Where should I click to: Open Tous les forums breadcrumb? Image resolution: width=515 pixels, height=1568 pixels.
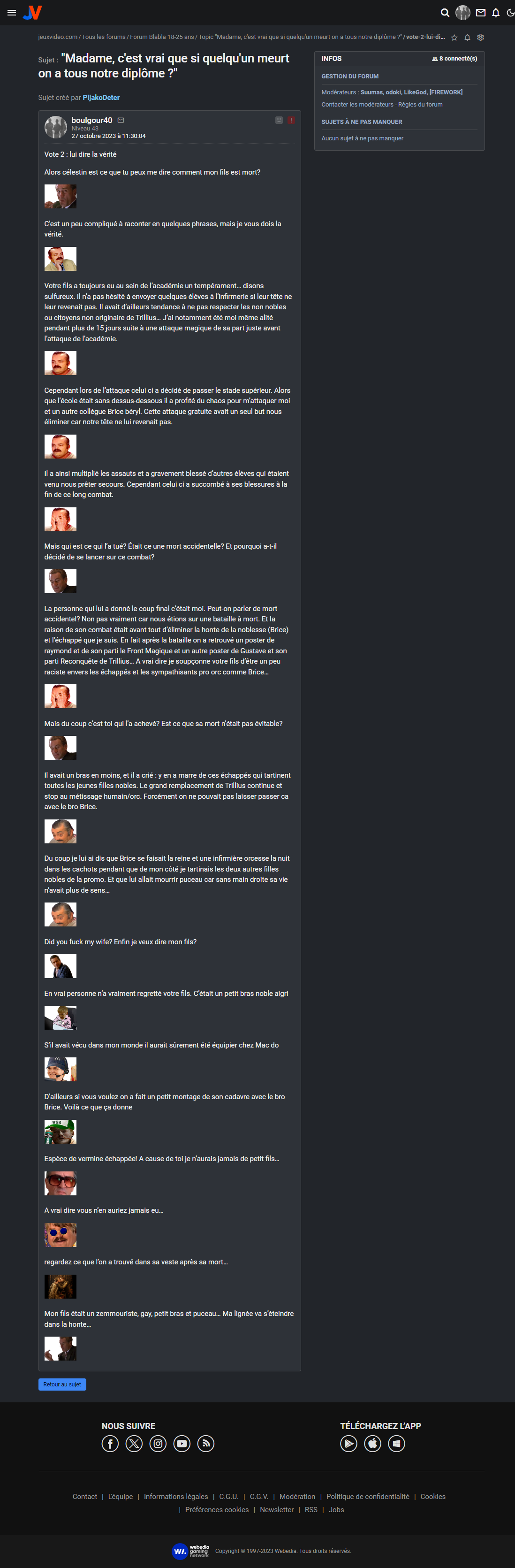click(104, 37)
